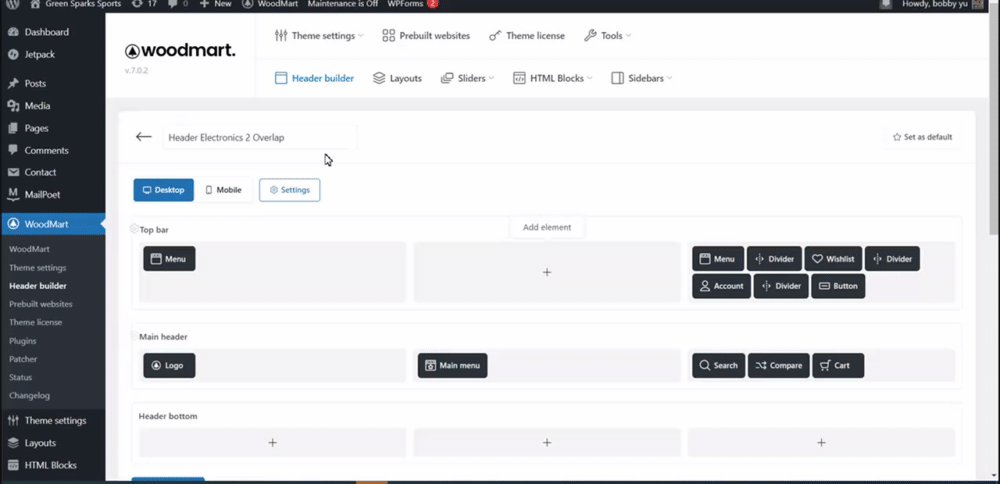This screenshot has width=1000, height=484.
Task: Expand the Sidebars dropdown
Action: (642, 78)
